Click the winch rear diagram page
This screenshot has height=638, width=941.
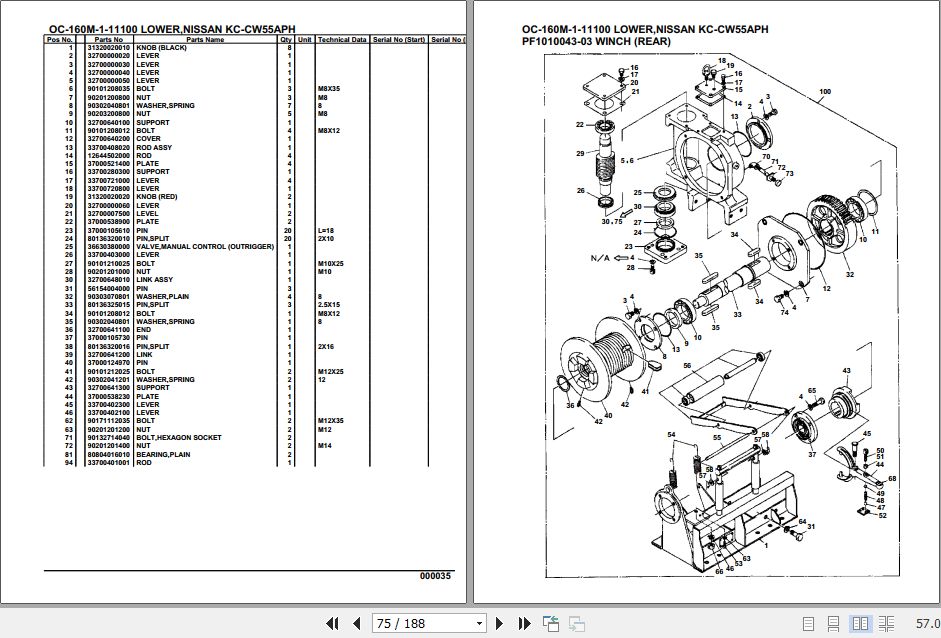(x=700, y=300)
